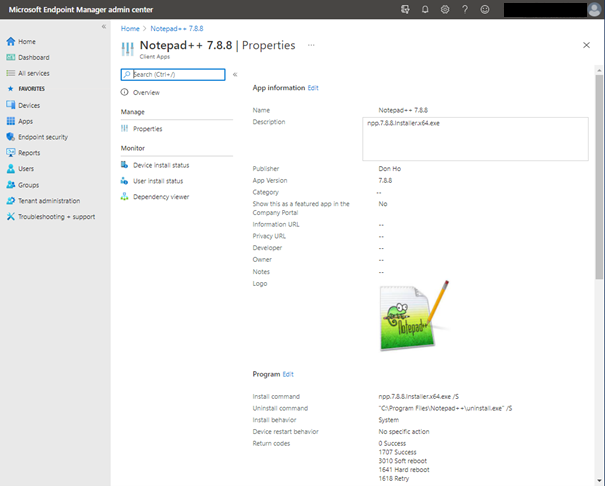Image resolution: width=605 pixels, height=486 pixels.
Task: Click return code 1707 Success
Action: pos(397,452)
